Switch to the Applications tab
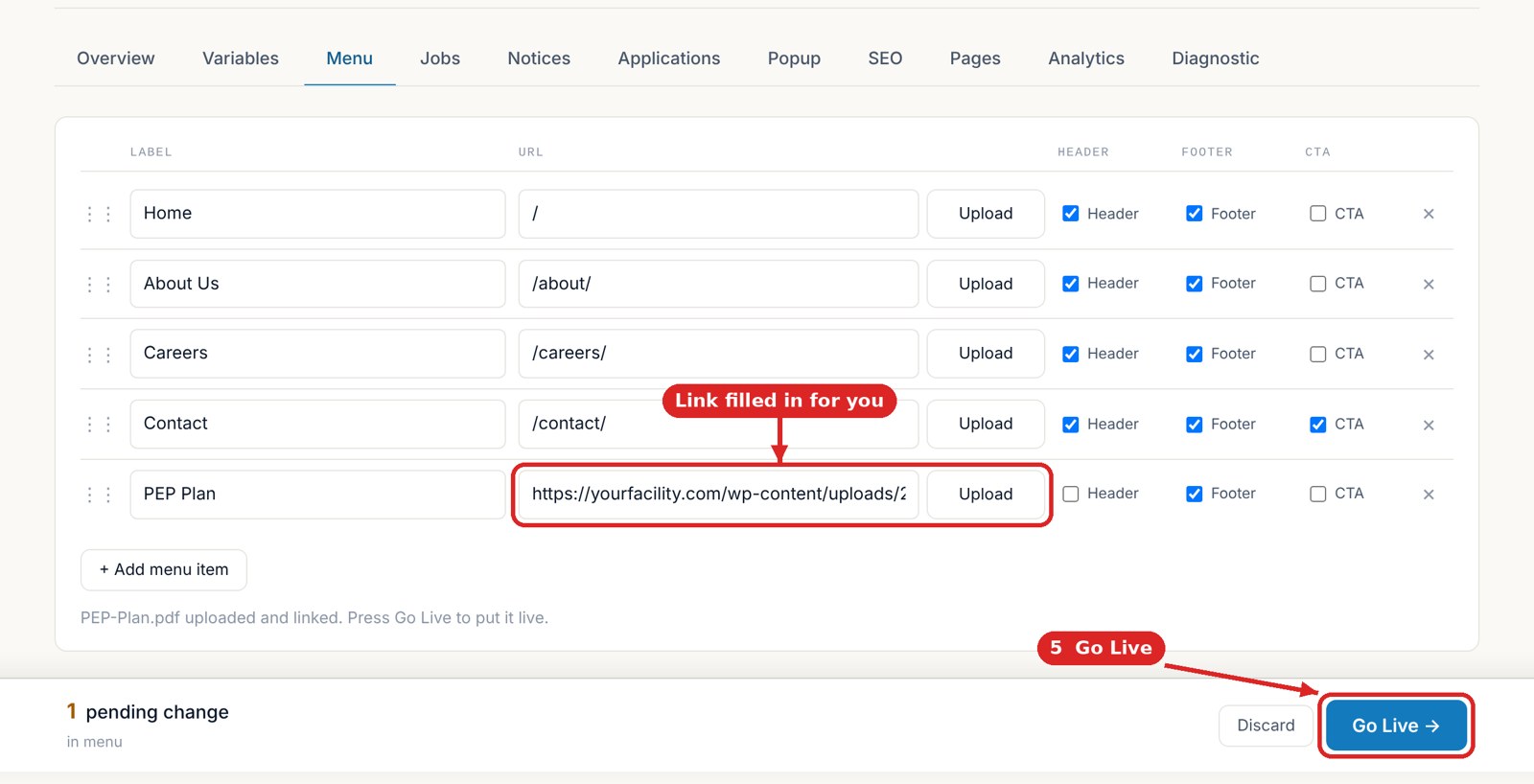Viewport: 1534px width, 784px height. [669, 58]
